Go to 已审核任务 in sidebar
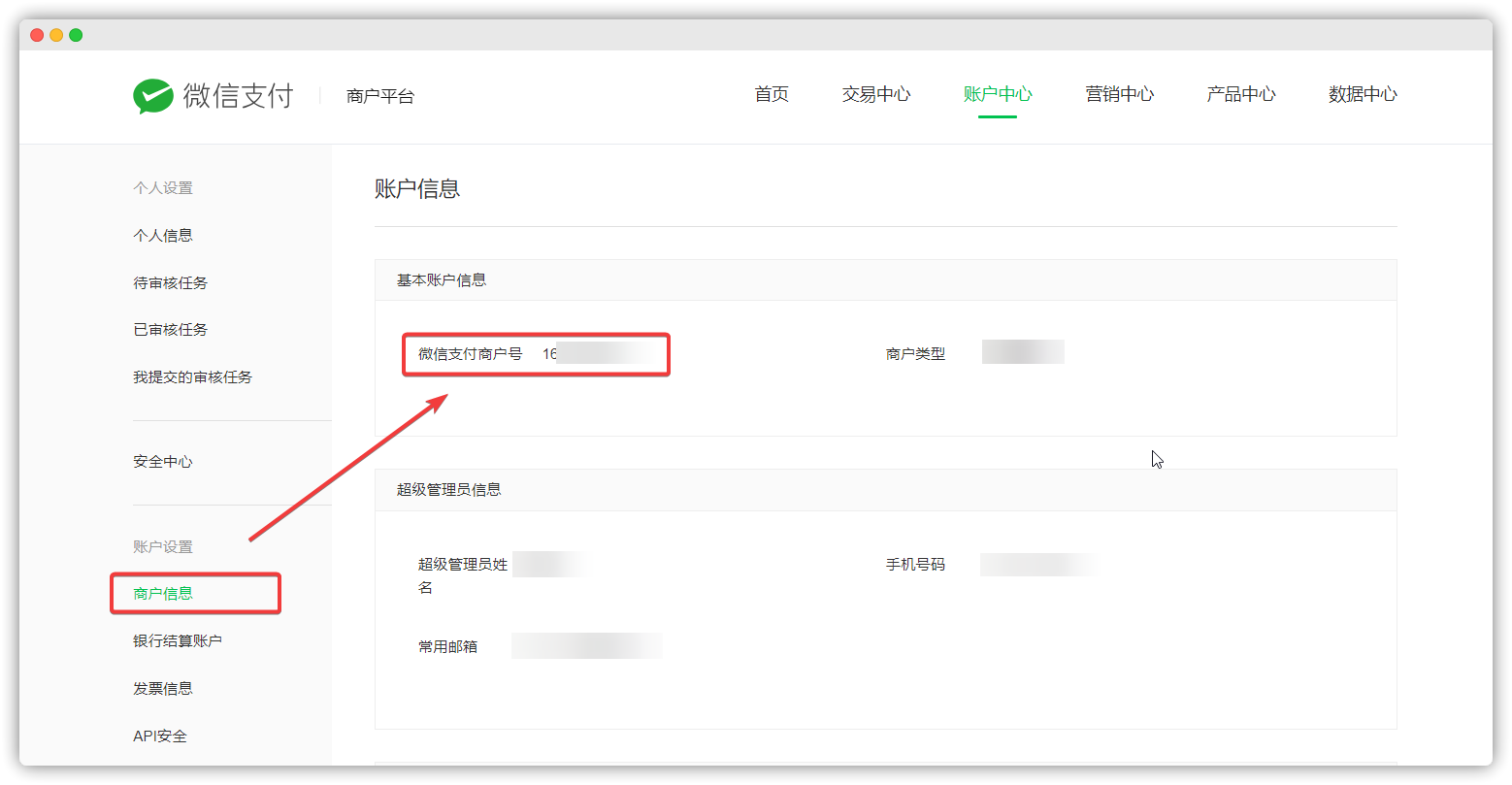Viewport: 1512px width, 785px height. [x=171, y=330]
